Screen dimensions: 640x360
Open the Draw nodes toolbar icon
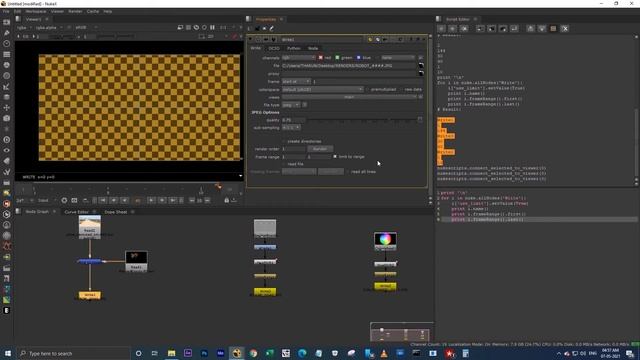pyautogui.click(x=7, y=33)
